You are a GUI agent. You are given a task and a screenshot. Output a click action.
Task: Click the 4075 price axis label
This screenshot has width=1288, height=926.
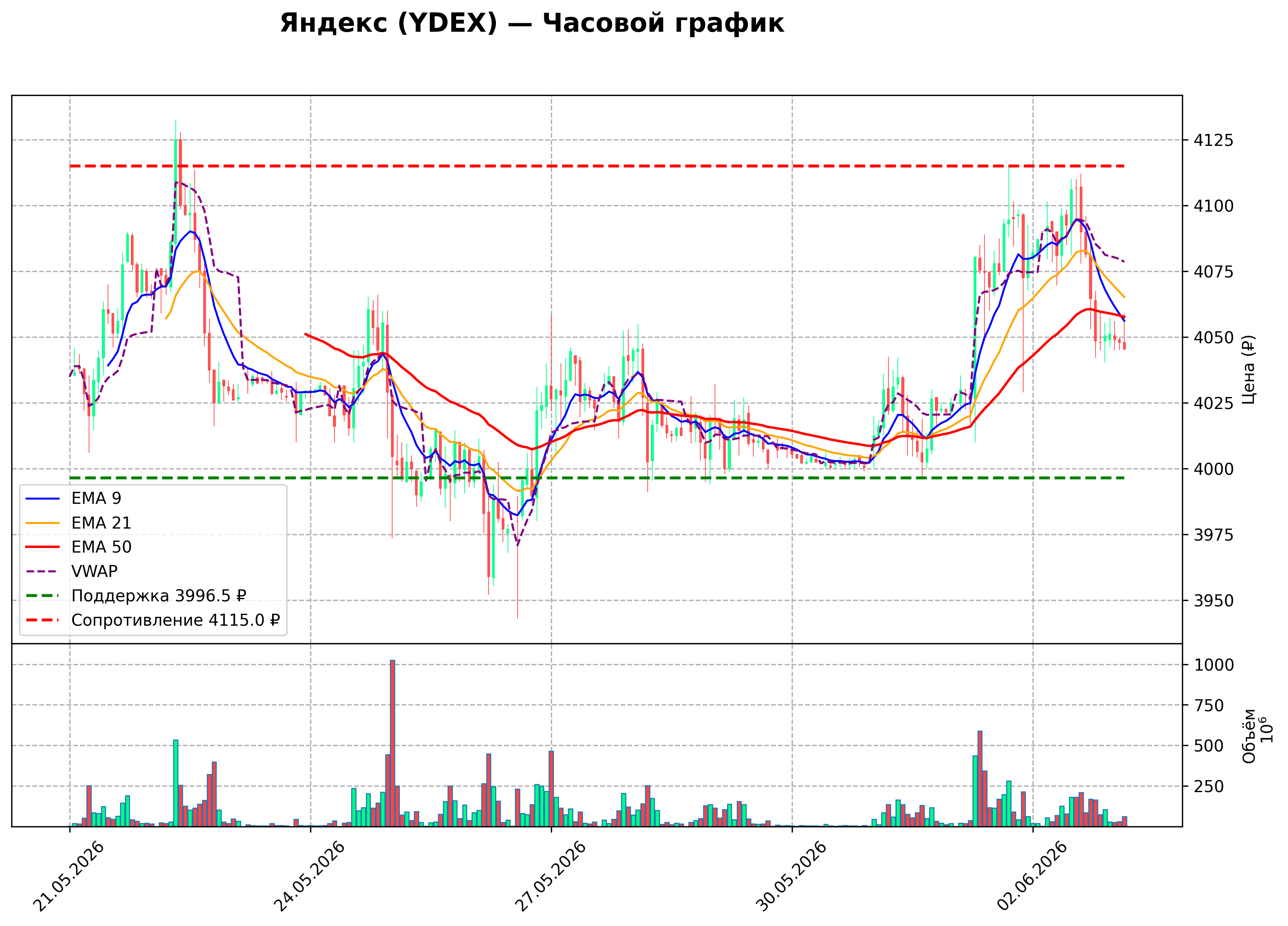click(x=1214, y=272)
